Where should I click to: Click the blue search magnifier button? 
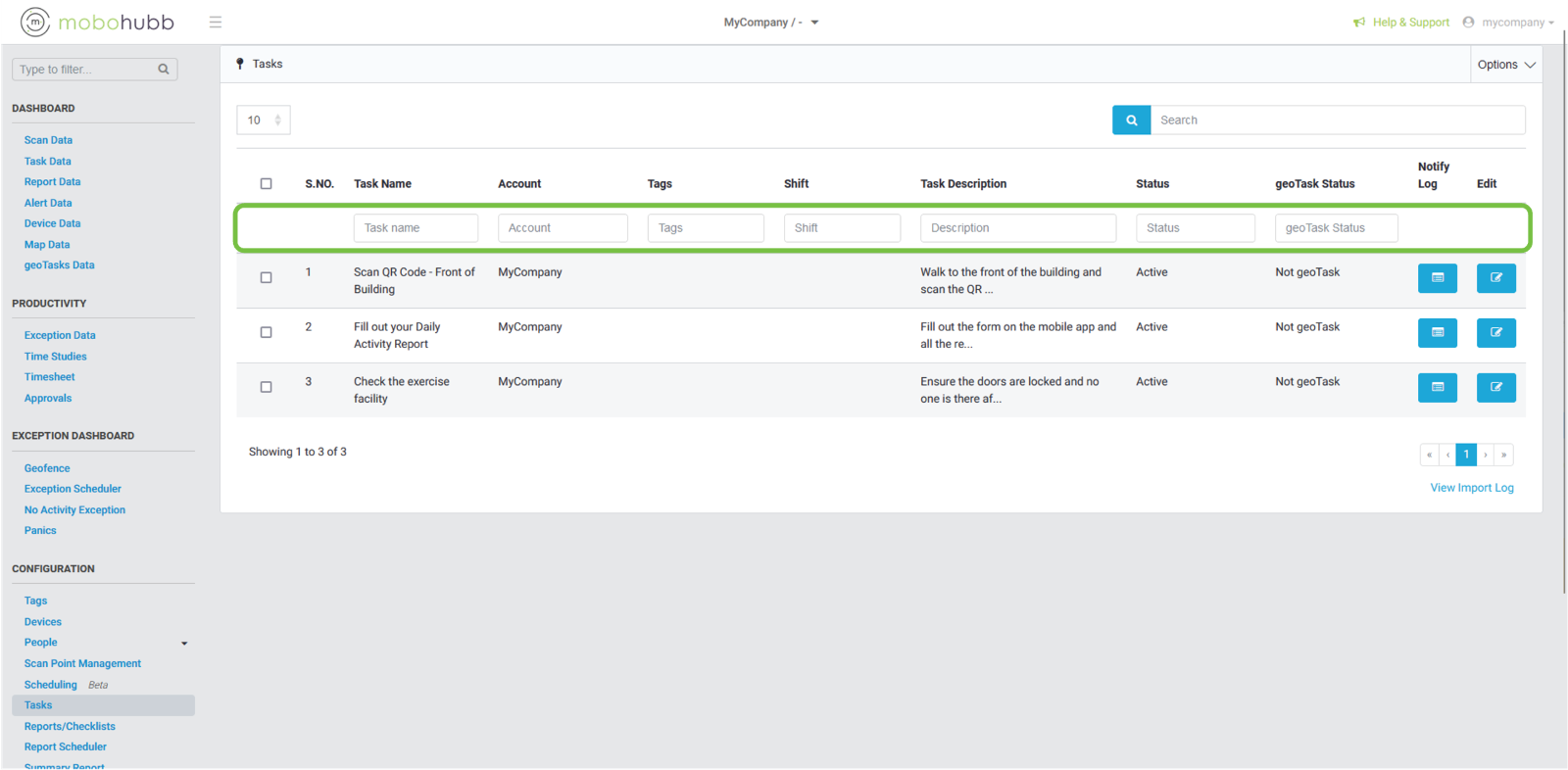1131,120
